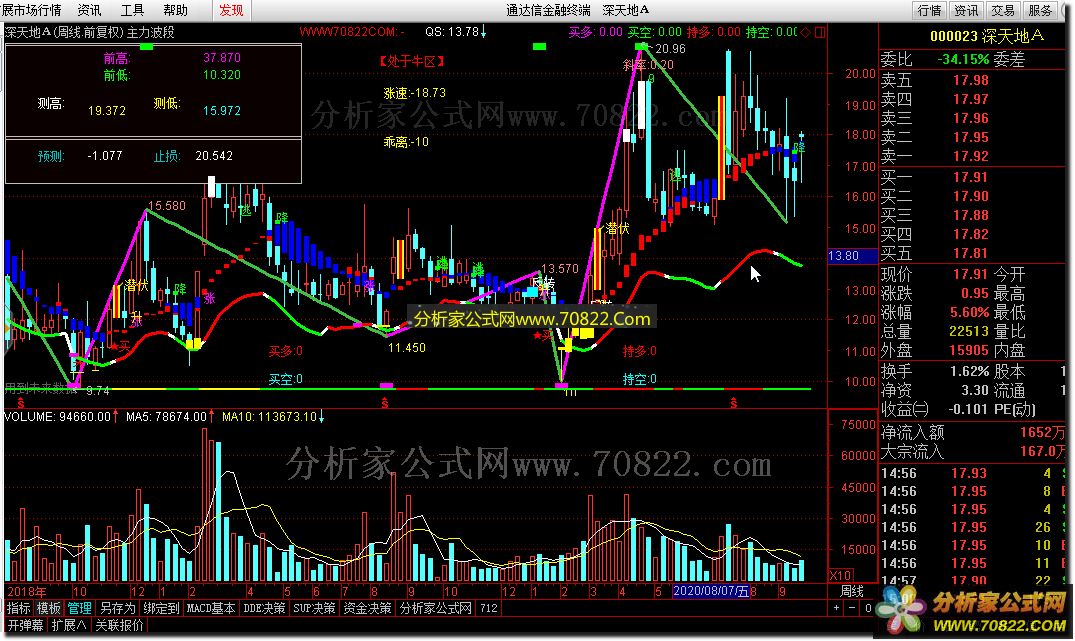Click the 20.96 peak price label
Viewport: 1075px width, 641px height.
[x=670, y=49]
